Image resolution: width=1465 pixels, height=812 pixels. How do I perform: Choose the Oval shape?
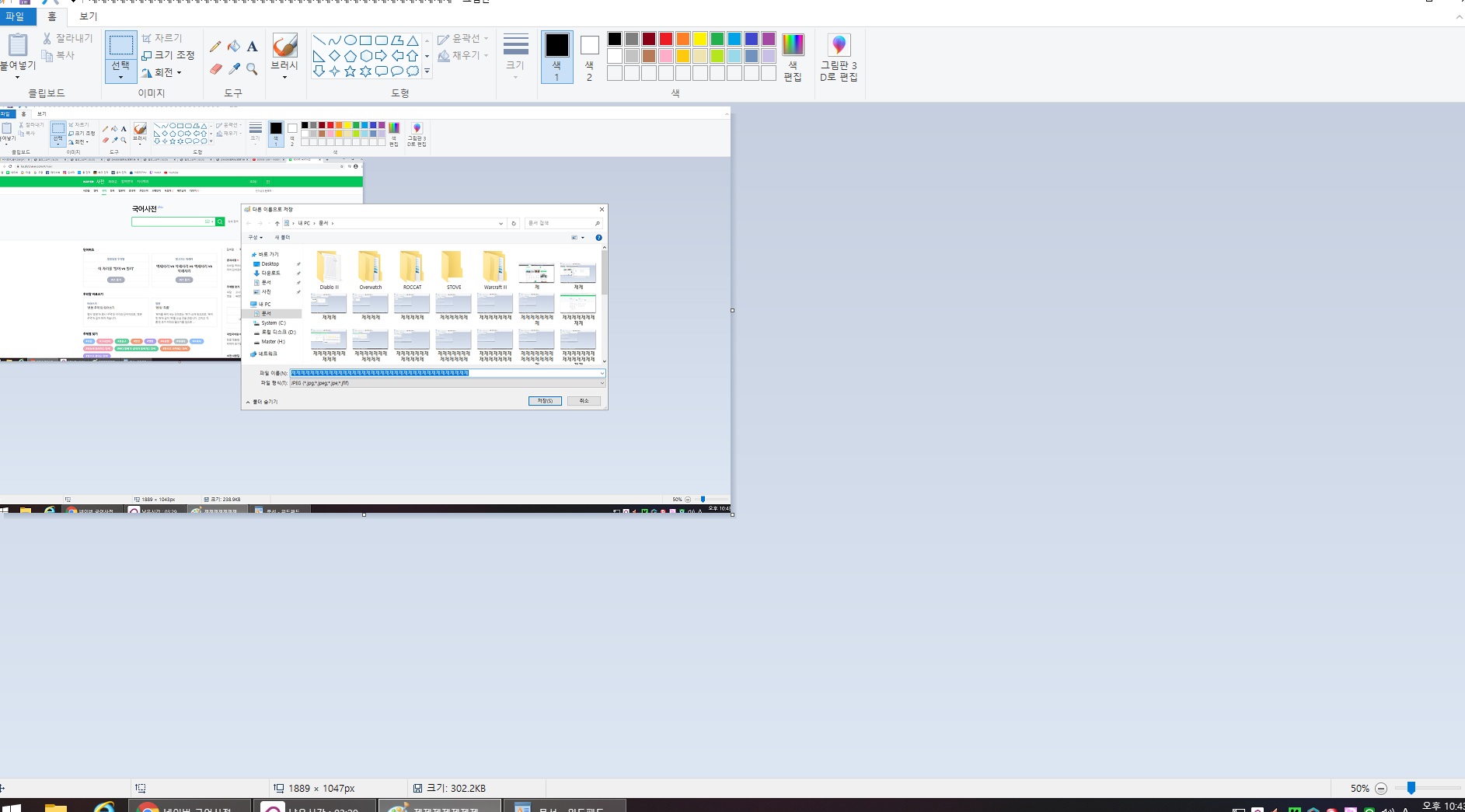click(x=351, y=40)
